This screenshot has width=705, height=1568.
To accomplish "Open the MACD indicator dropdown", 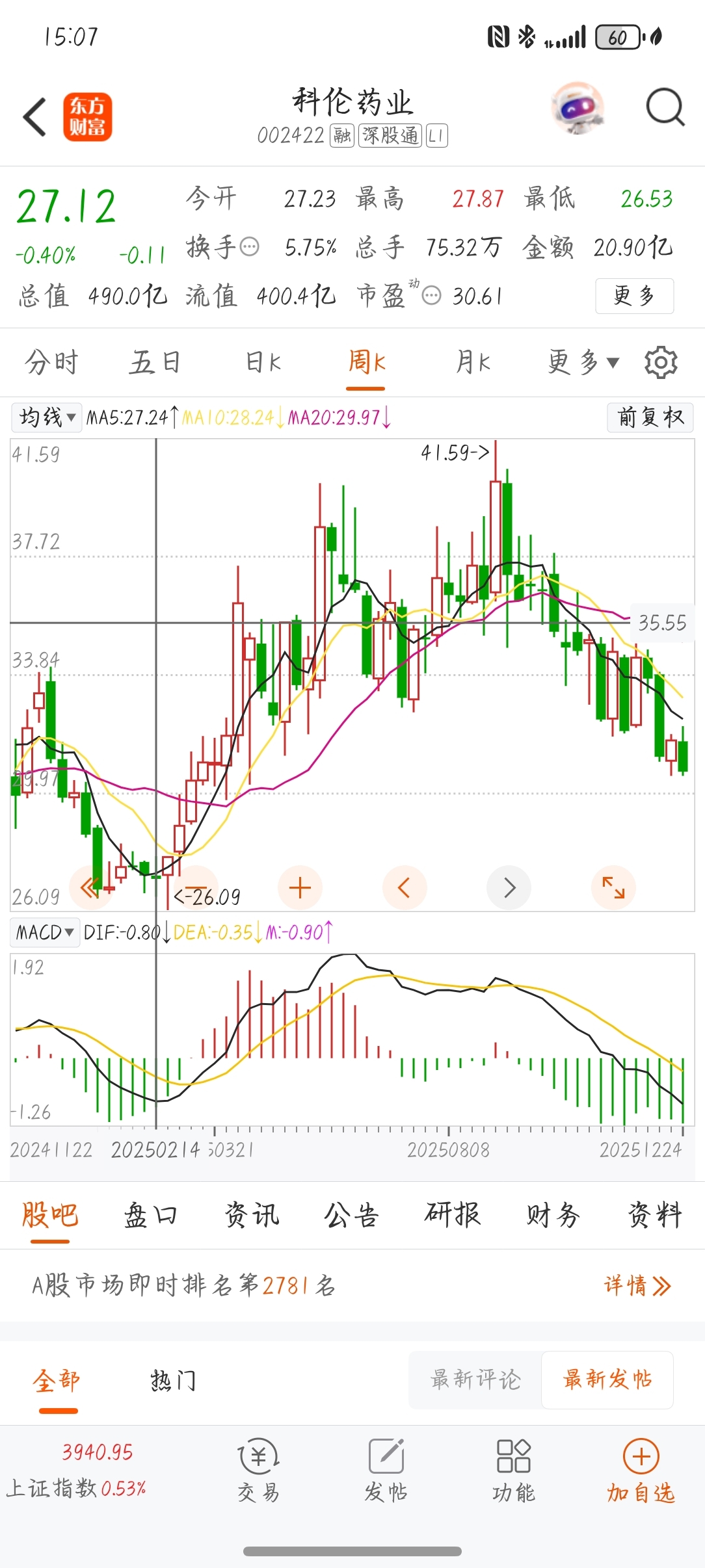I will click(45, 932).
